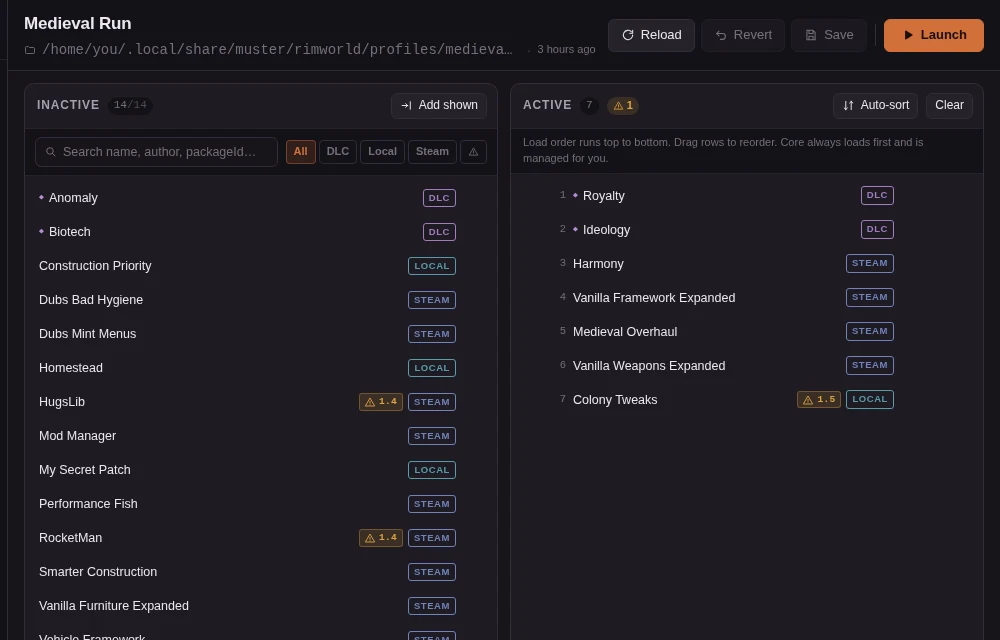Click the STEAM badge on Smarter Construction
Viewport: 1000px width, 640px height.
[x=432, y=572]
